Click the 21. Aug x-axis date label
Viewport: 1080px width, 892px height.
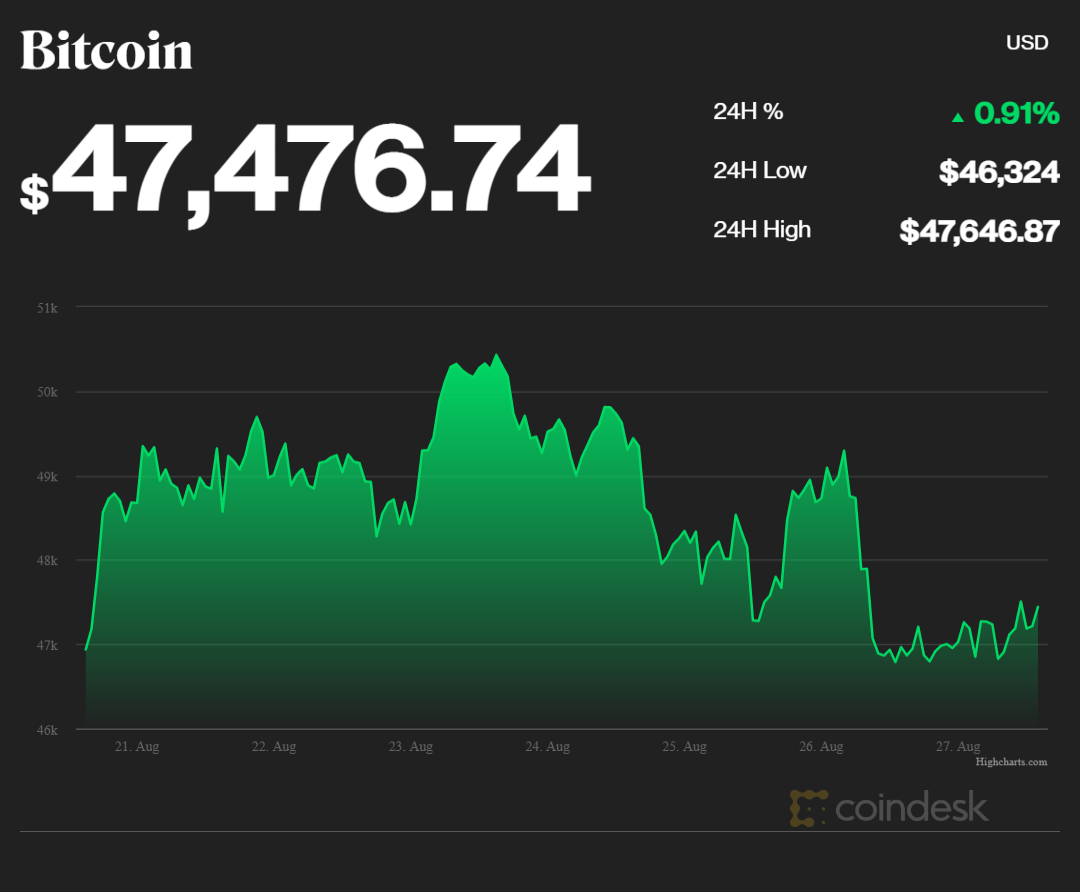pyautogui.click(x=137, y=747)
